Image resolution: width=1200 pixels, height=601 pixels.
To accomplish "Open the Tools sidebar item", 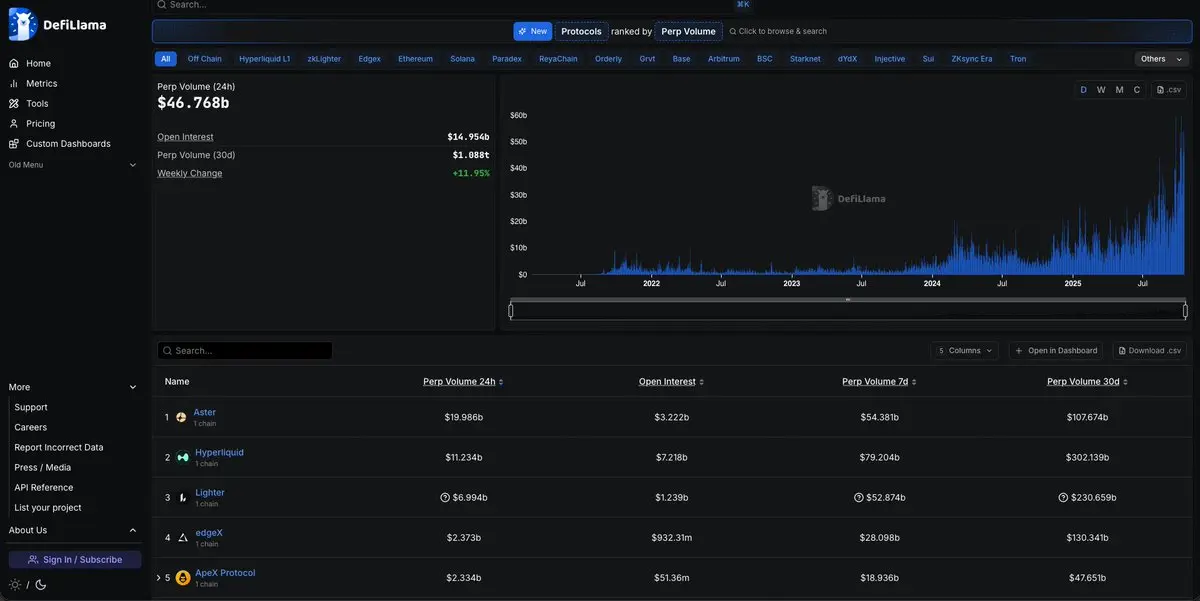I will tap(37, 103).
